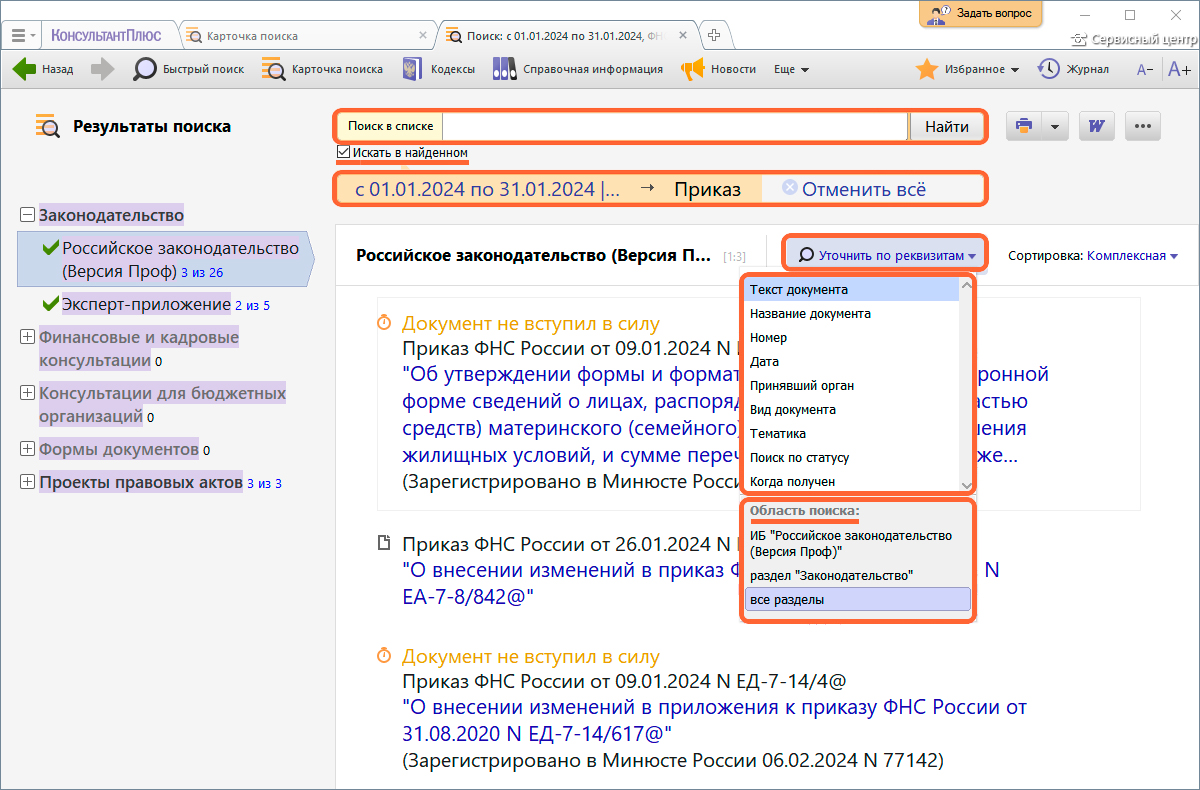
Task: Open a new tab with plus button
Action: coord(715,35)
